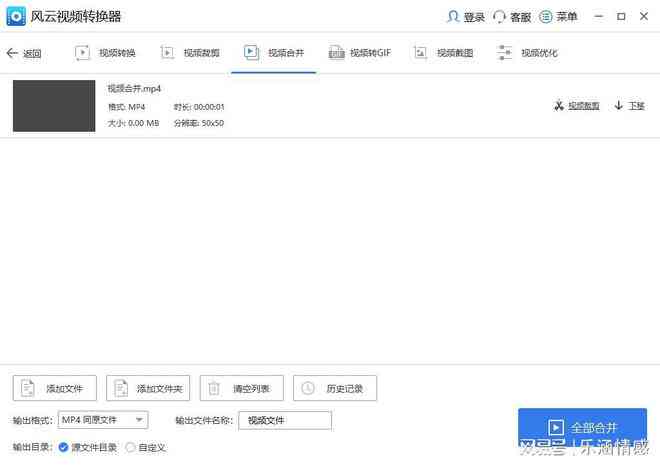Click the 视频优化 sliders icon
This screenshot has height=465, width=660.
(x=504, y=53)
